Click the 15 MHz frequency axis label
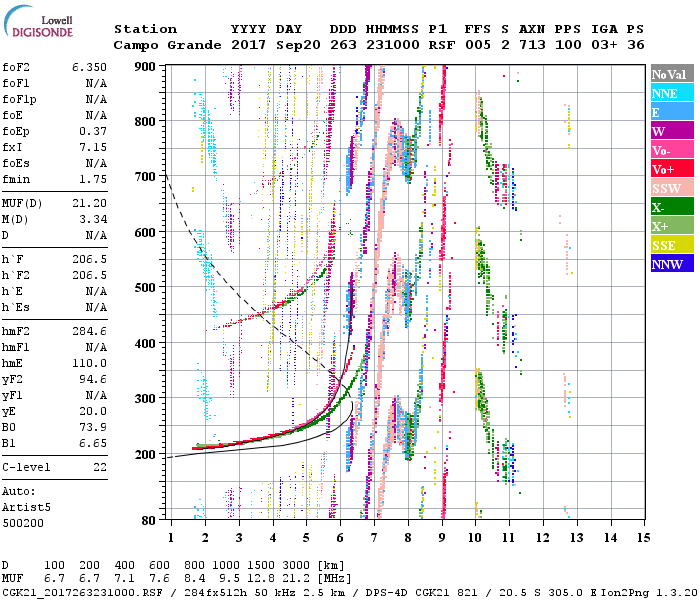Screen dimensions: 700x600 click(643, 538)
